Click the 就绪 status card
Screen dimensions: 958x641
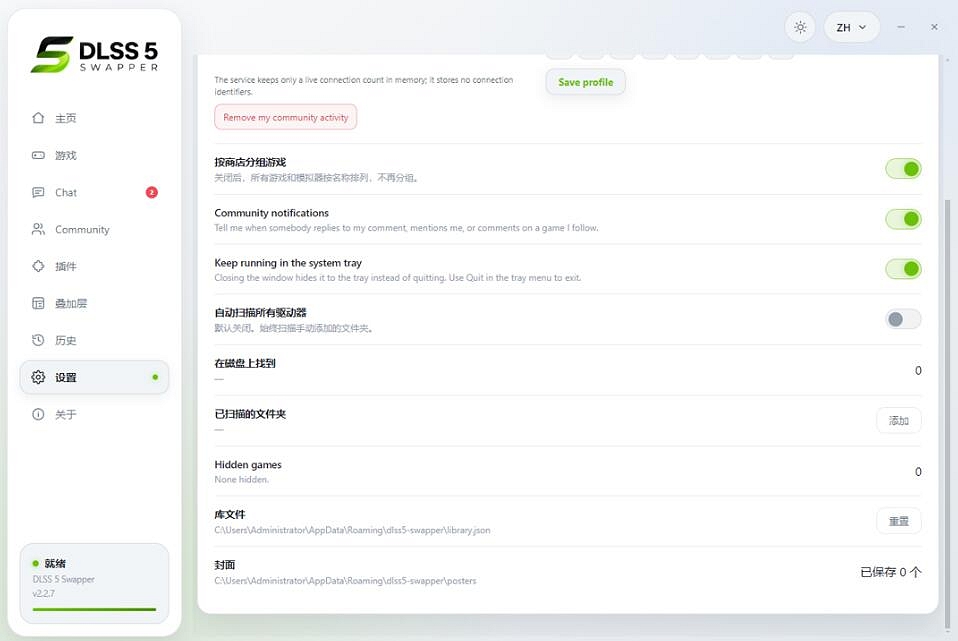94,584
